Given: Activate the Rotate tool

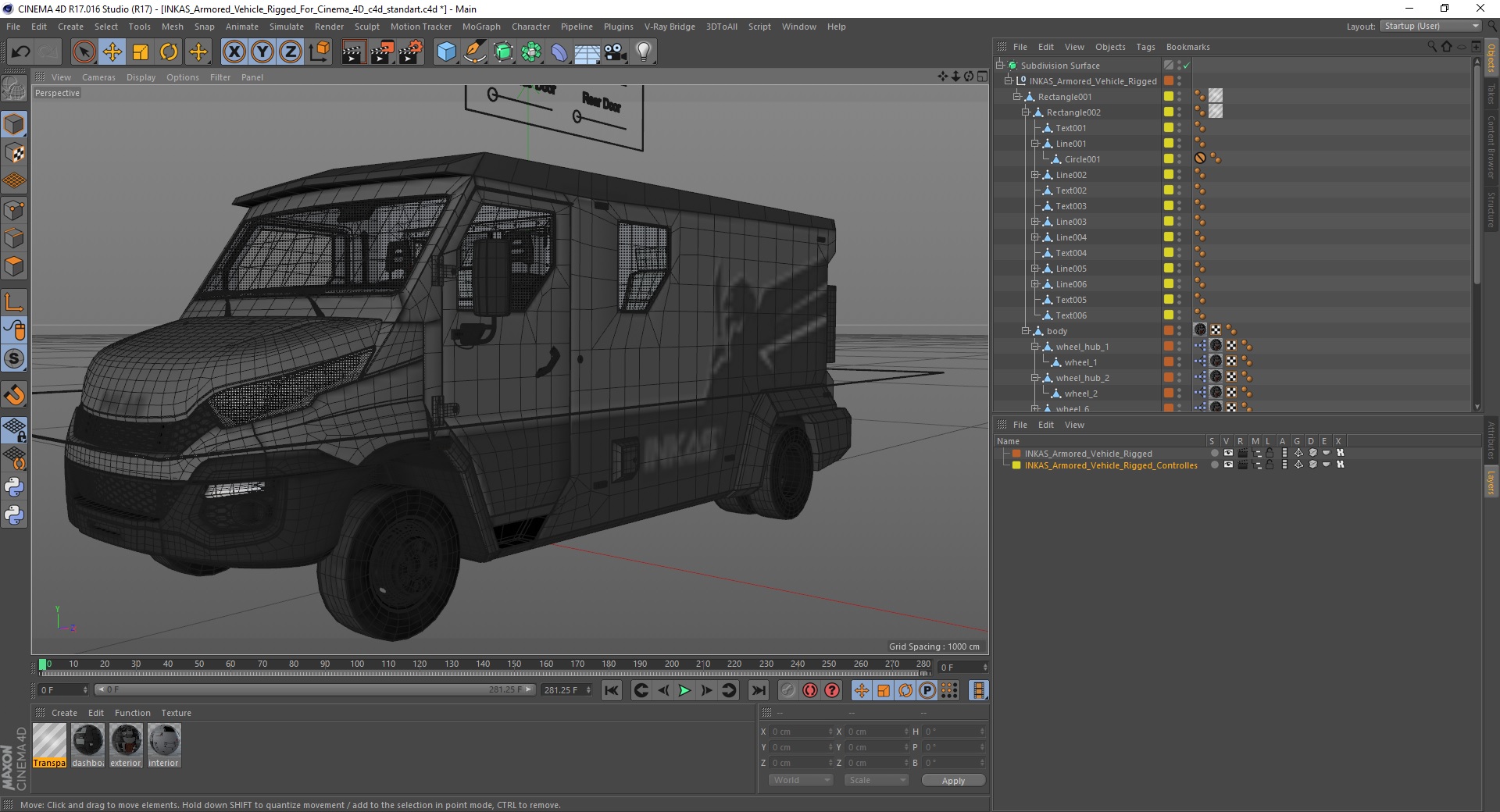Looking at the screenshot, I should pos(169,52).
